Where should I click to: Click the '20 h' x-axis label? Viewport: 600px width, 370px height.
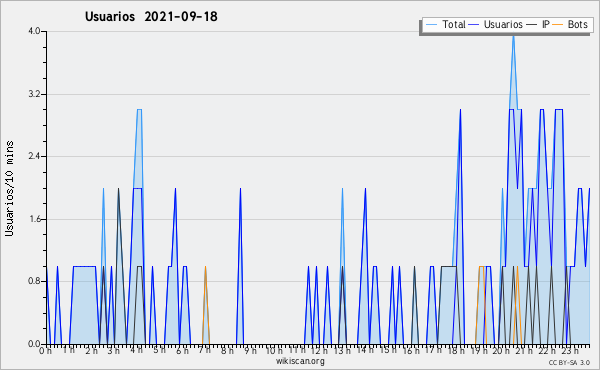pyautogui.click(x=501, y=351)
